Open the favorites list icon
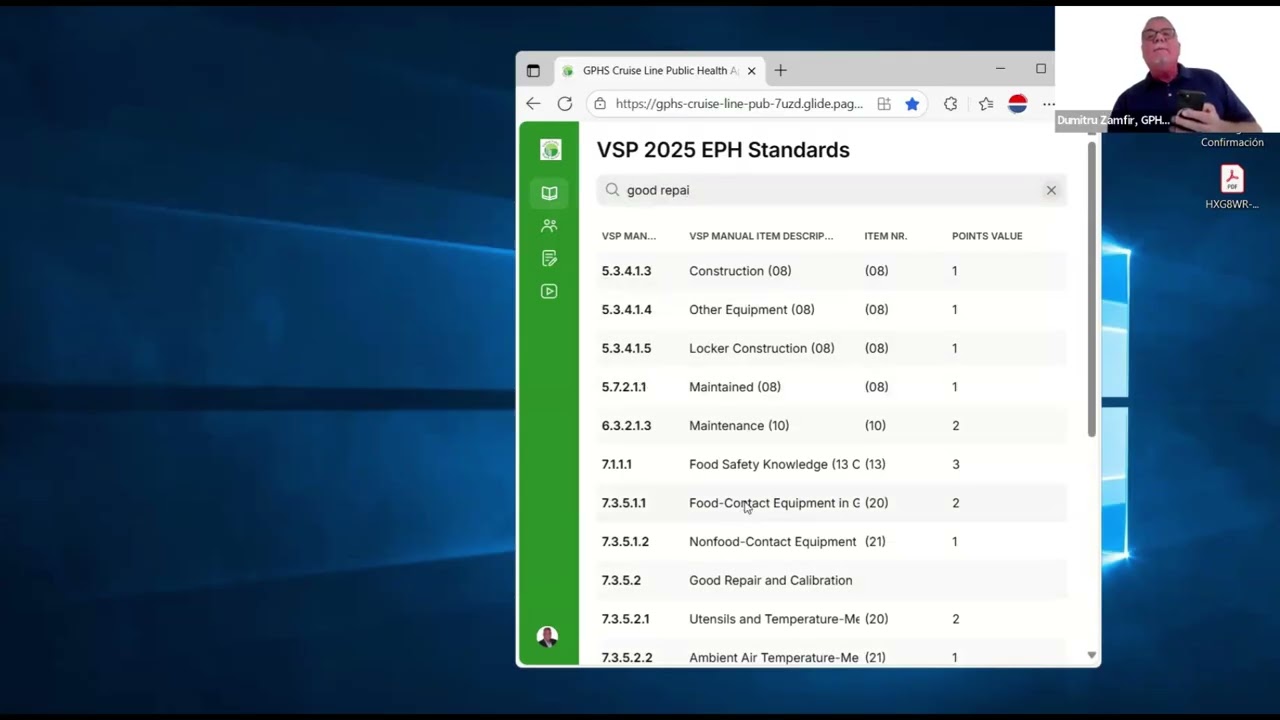Image resolution: width=1280 pixels, height=720 pixels. 986,104
